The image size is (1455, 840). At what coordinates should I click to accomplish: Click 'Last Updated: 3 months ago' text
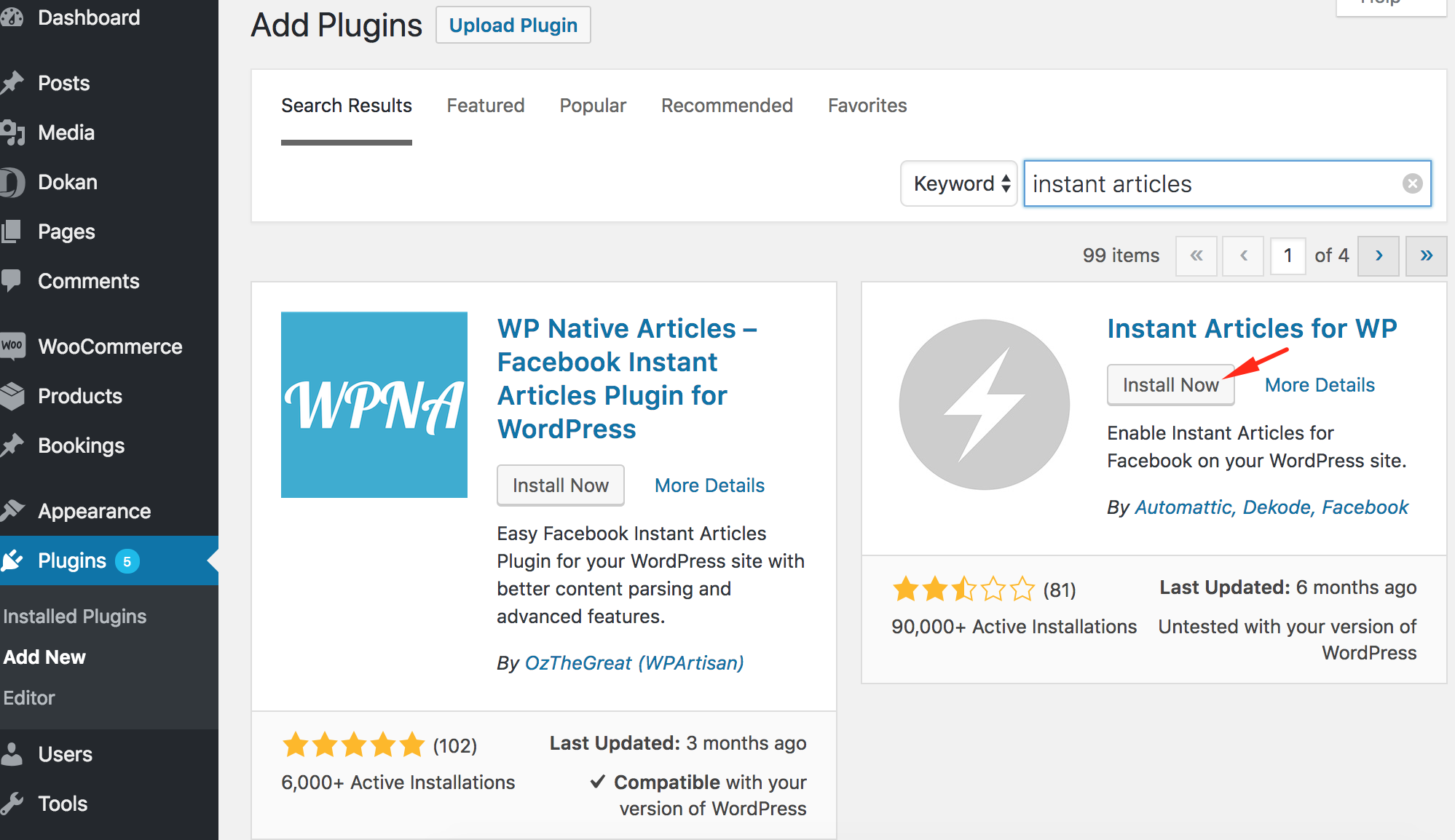pos(678,743)
